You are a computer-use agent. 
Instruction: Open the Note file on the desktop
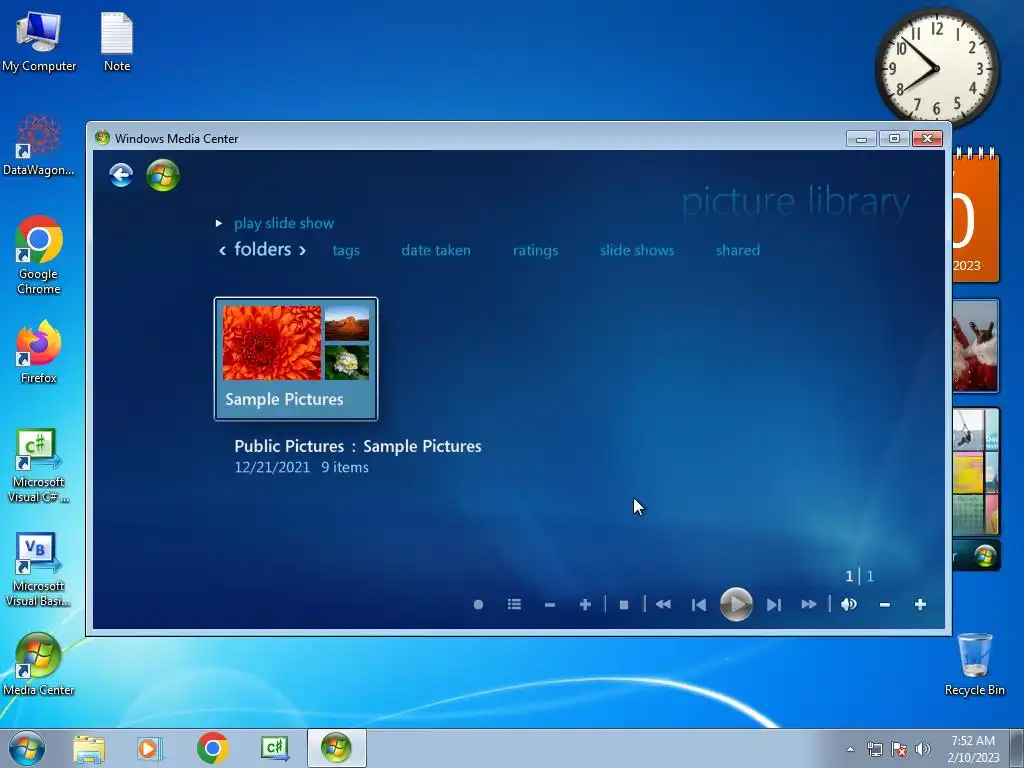pos(117,41)
